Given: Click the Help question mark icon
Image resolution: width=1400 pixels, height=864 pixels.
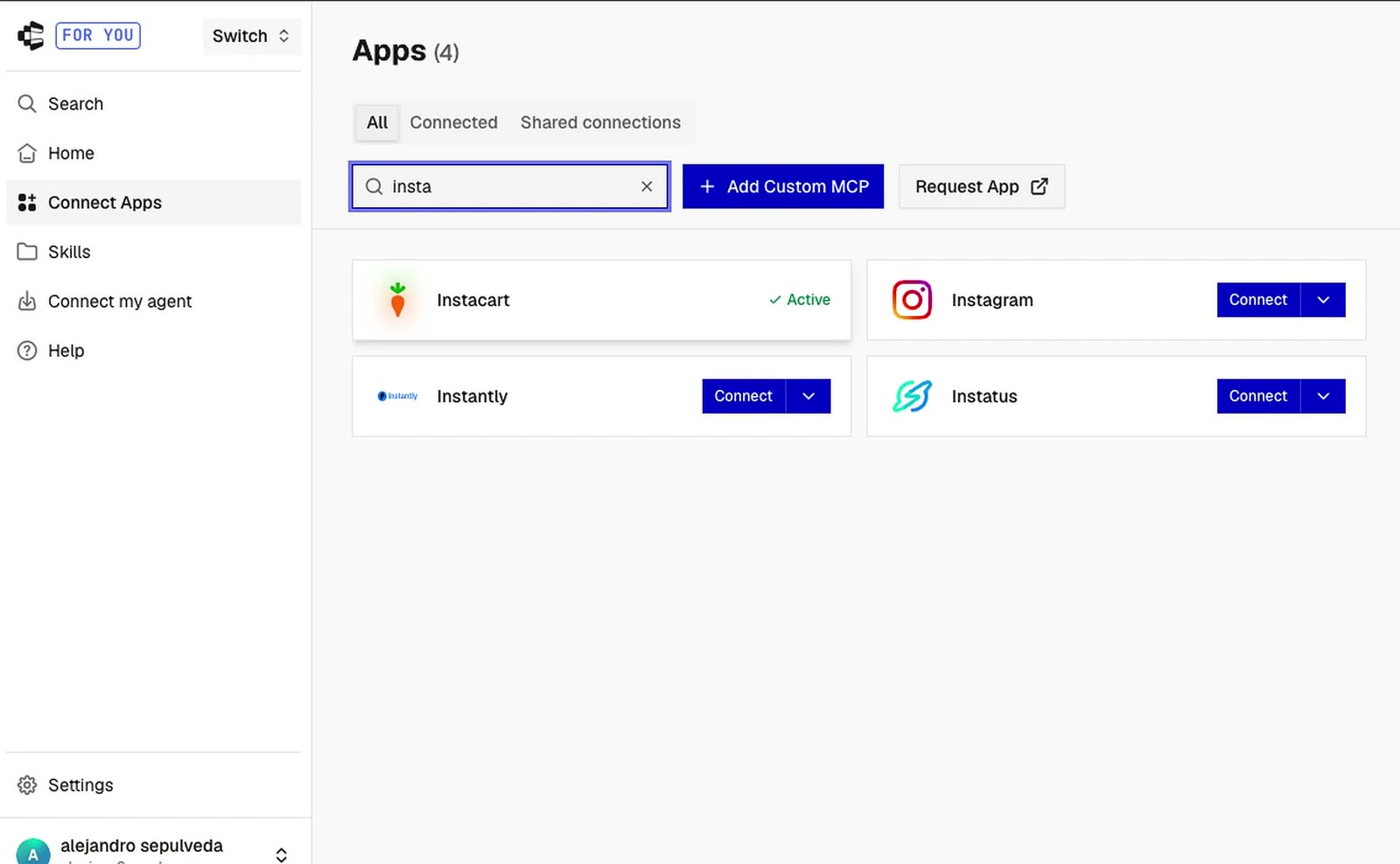Looking at the screenshot, I should [x=27, y=351].
